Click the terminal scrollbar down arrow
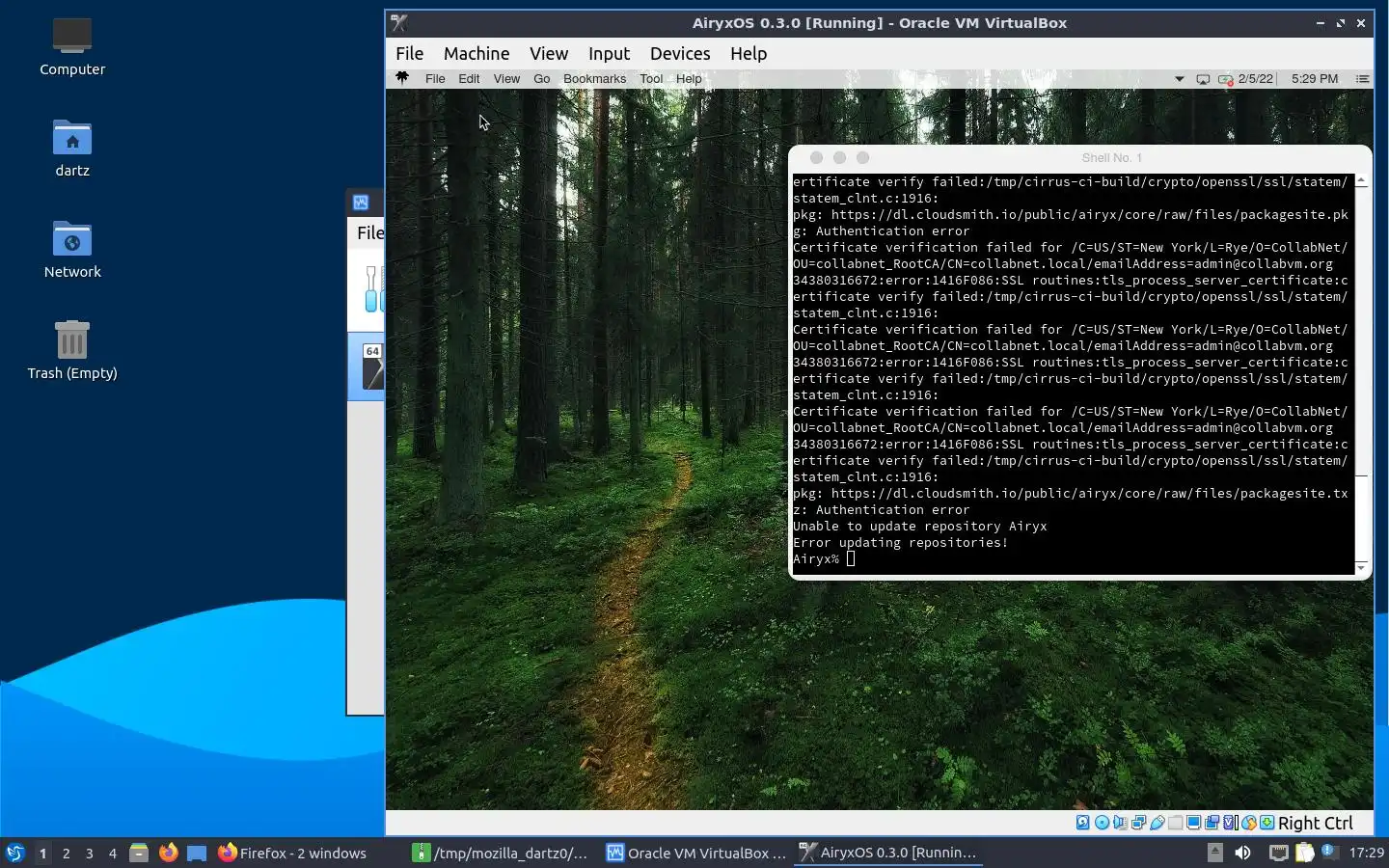 coord(1361,568)
